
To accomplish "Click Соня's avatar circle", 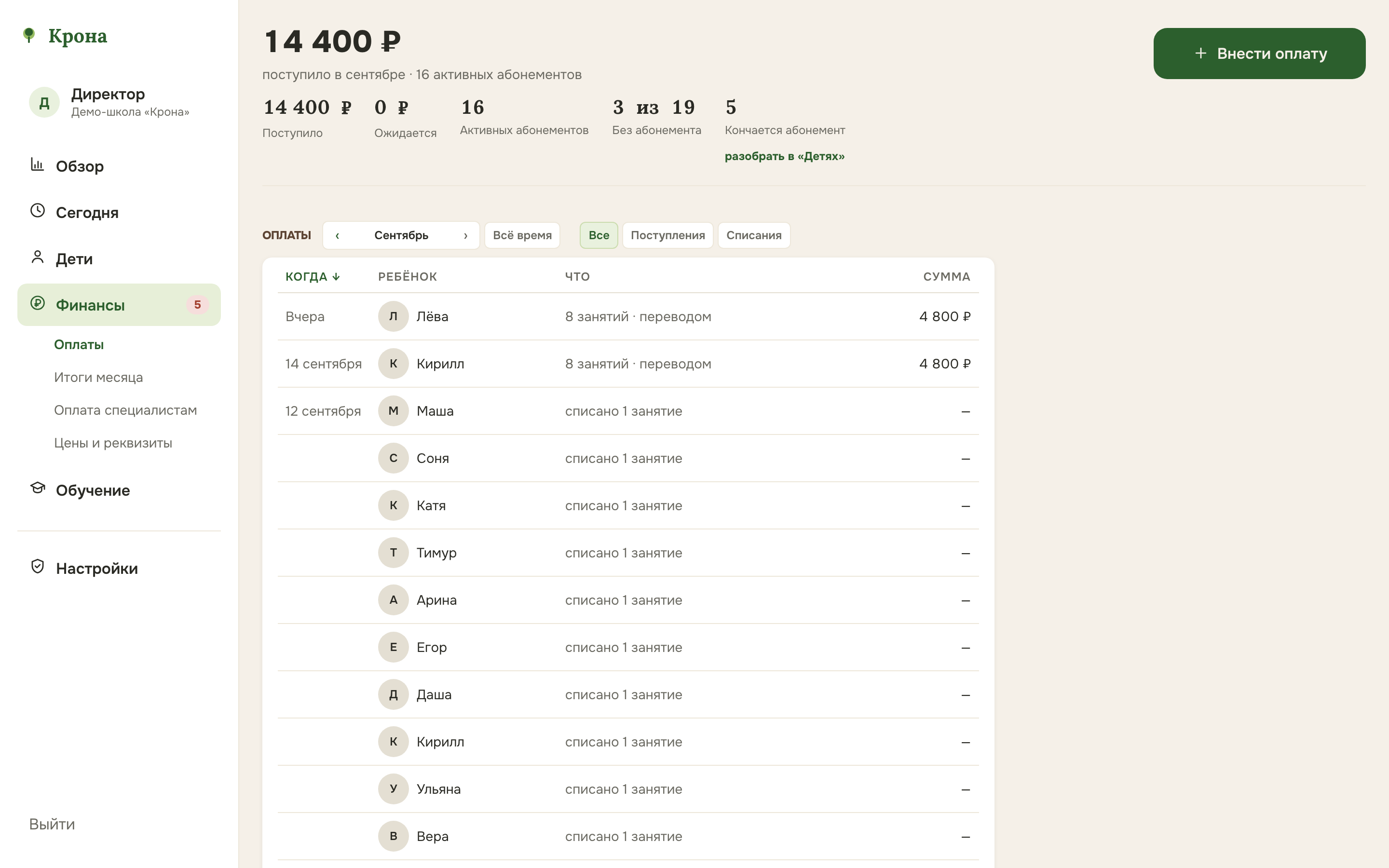I will (x=393, y=458).
